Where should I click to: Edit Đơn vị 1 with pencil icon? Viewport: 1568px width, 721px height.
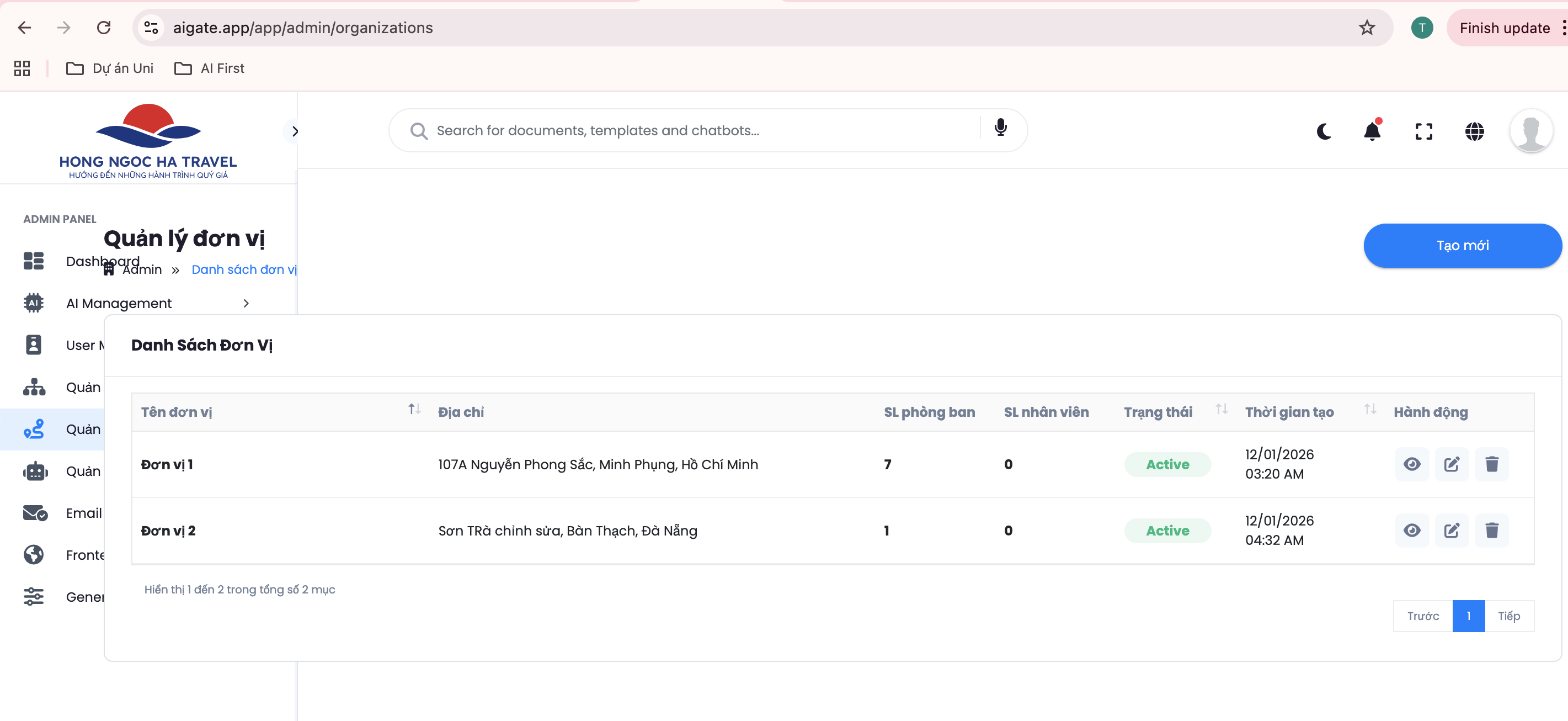(1452, 464)
